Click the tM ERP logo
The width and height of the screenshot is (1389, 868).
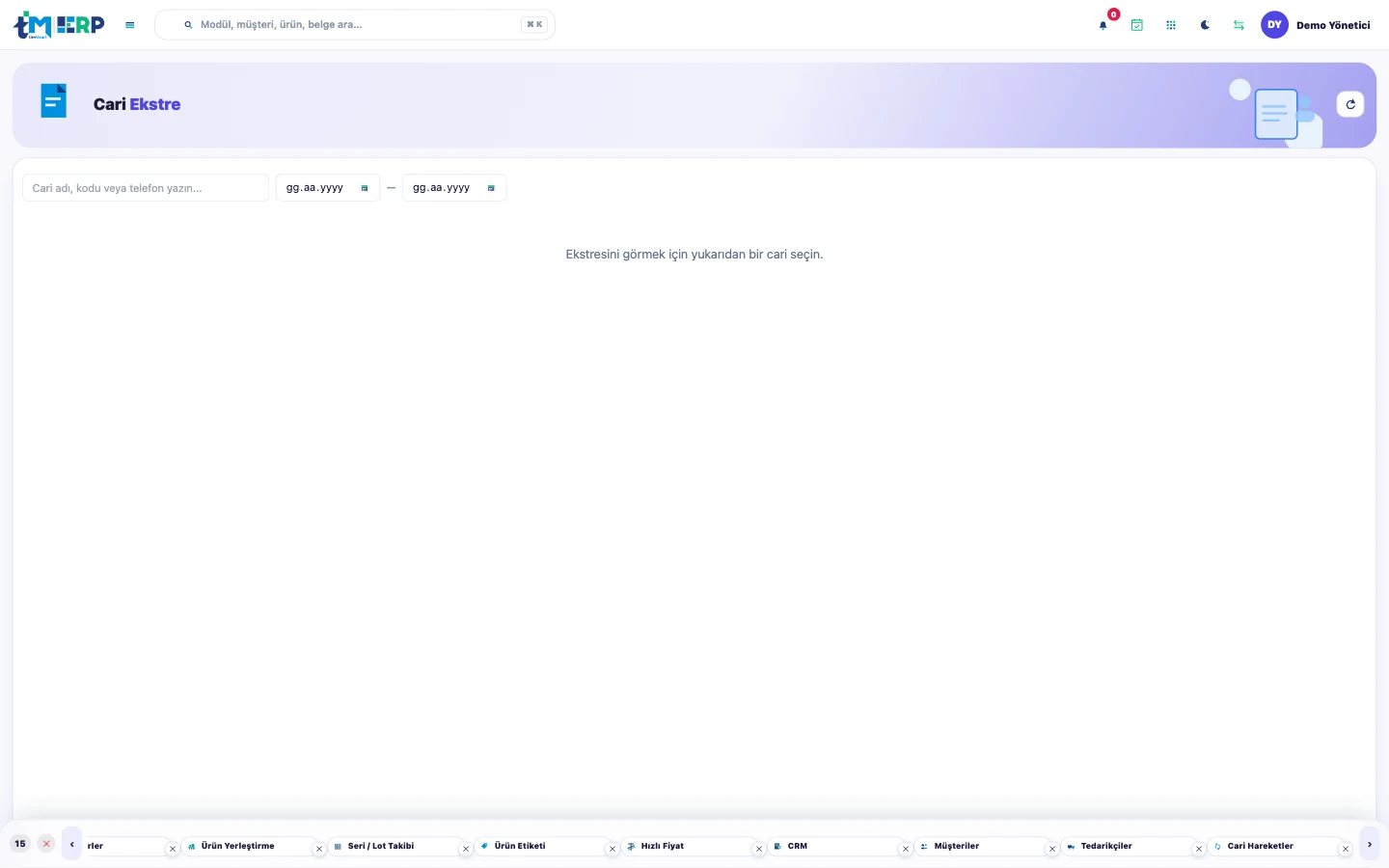pyautogui.click(x=59, y=25)
